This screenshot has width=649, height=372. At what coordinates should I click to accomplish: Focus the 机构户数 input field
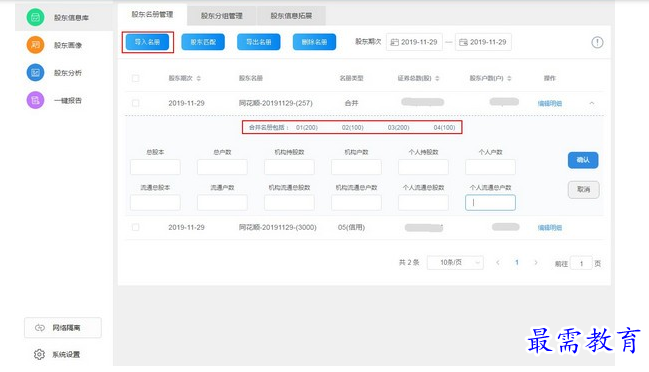pyautogui.click(x=356, y=167)
